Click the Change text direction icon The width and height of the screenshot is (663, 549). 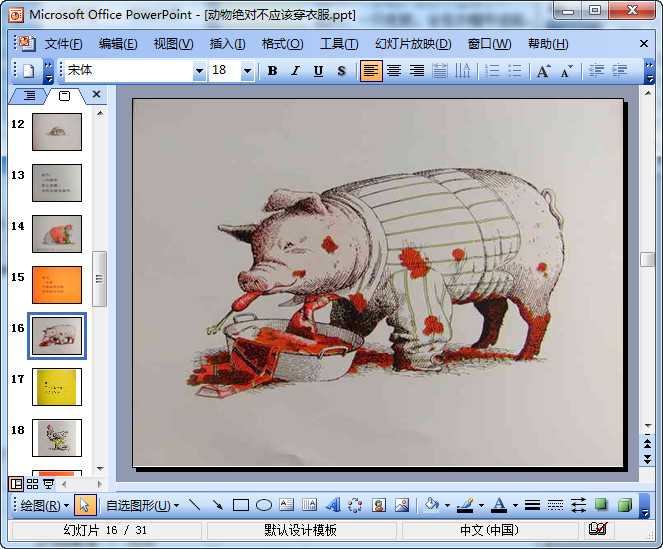pos(462,71)
